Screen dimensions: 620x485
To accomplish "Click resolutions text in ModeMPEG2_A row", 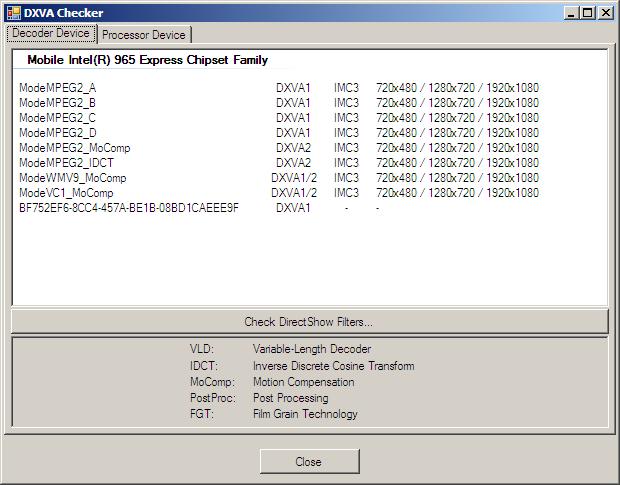I will pos(457,88).
